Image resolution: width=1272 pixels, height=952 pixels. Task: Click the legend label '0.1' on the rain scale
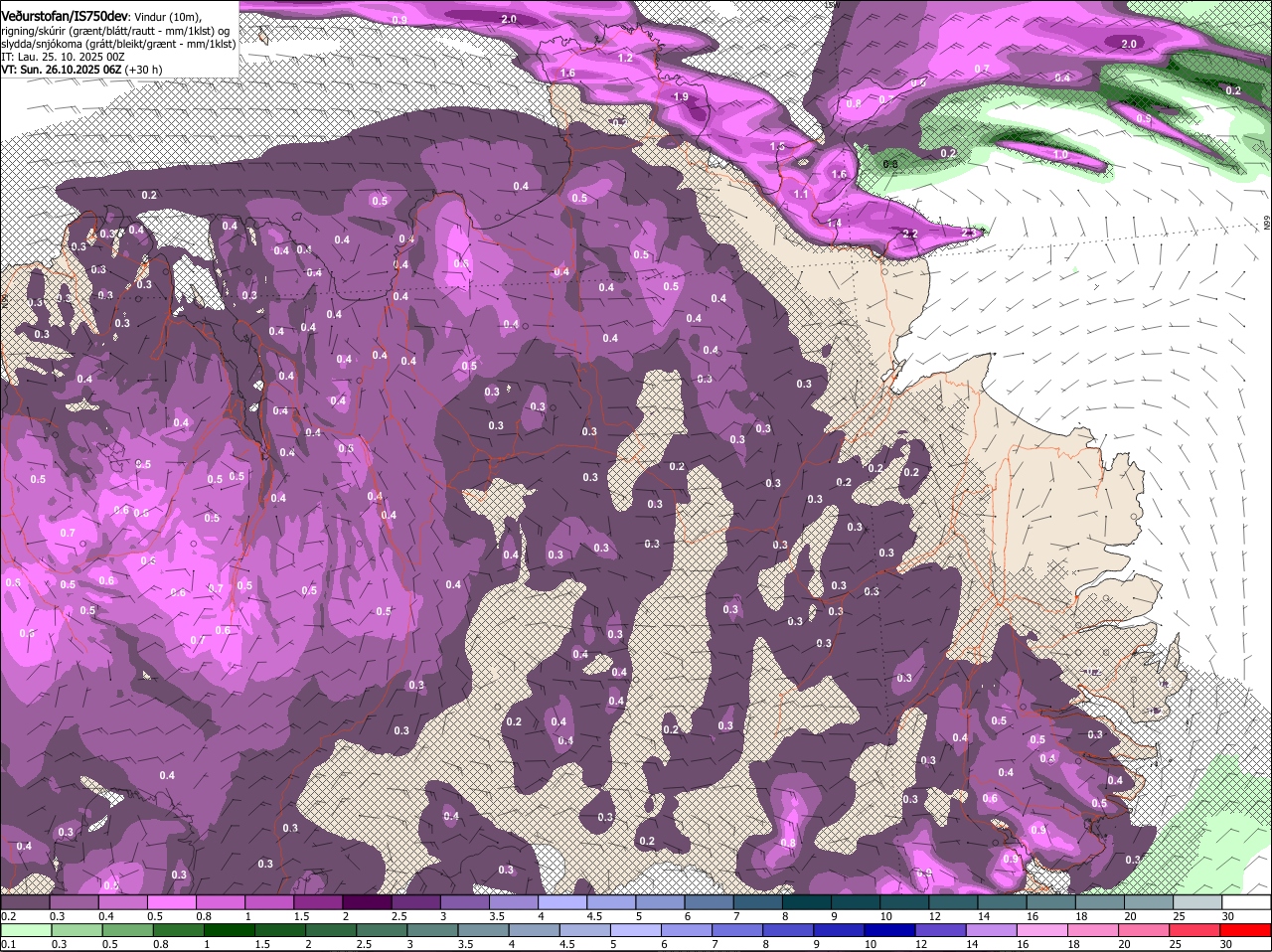(x=8, y=944)
